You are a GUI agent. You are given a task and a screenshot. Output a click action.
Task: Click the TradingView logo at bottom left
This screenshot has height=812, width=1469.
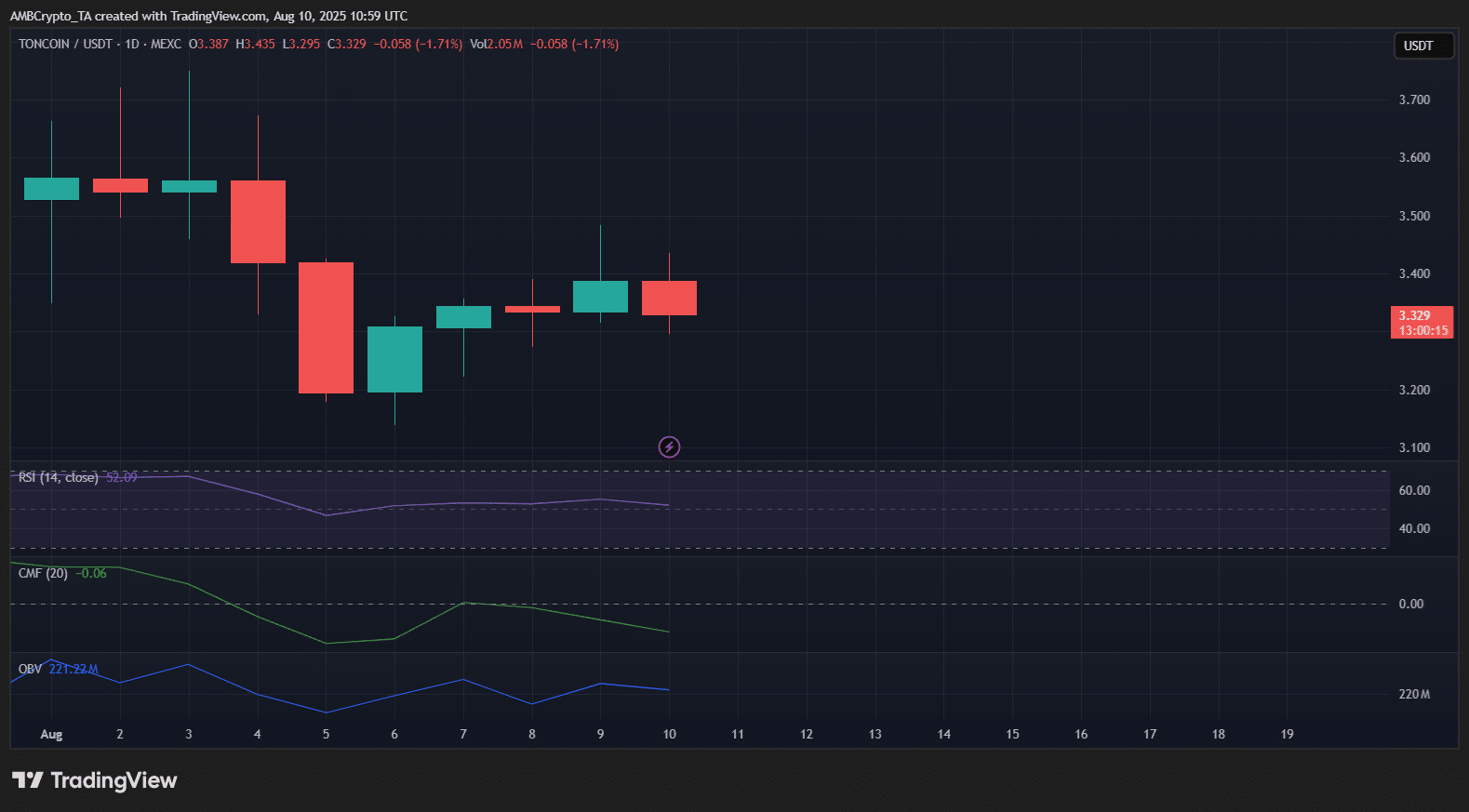(x=94, y=780)
